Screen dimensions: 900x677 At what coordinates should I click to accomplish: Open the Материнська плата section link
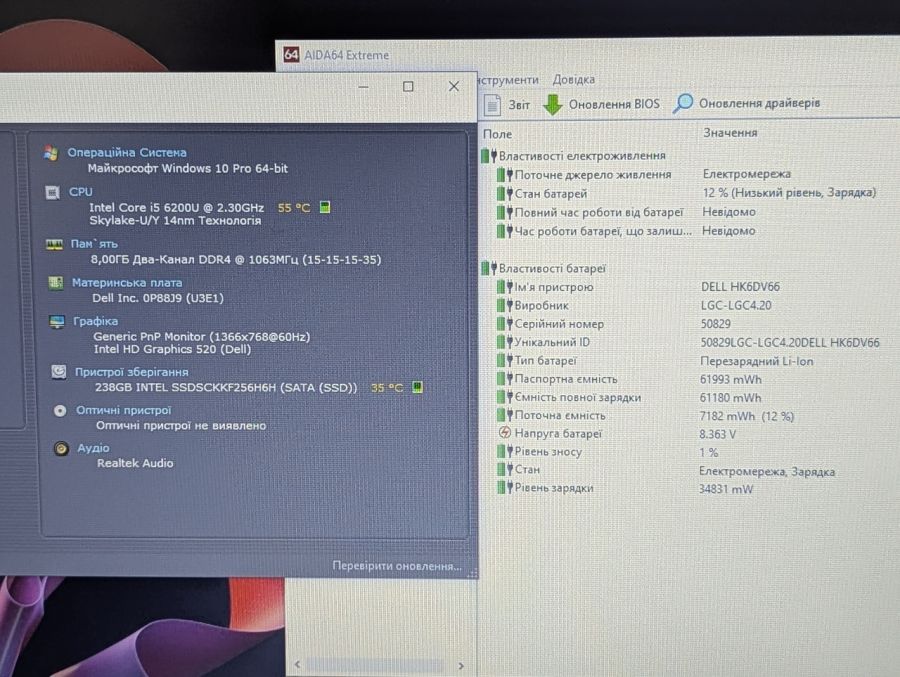point(127,283)
